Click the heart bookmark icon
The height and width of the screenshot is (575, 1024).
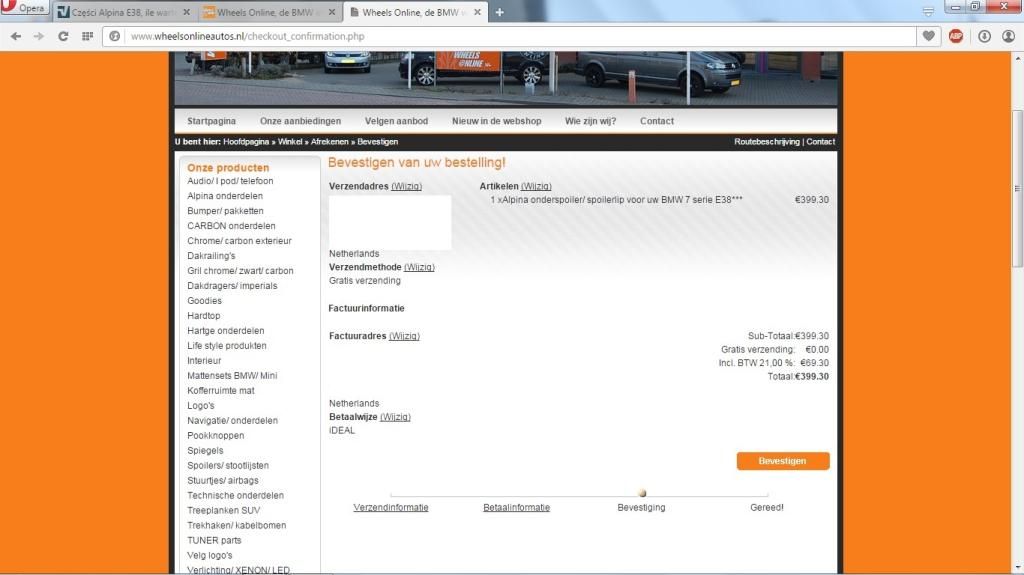tap(930, 36)
